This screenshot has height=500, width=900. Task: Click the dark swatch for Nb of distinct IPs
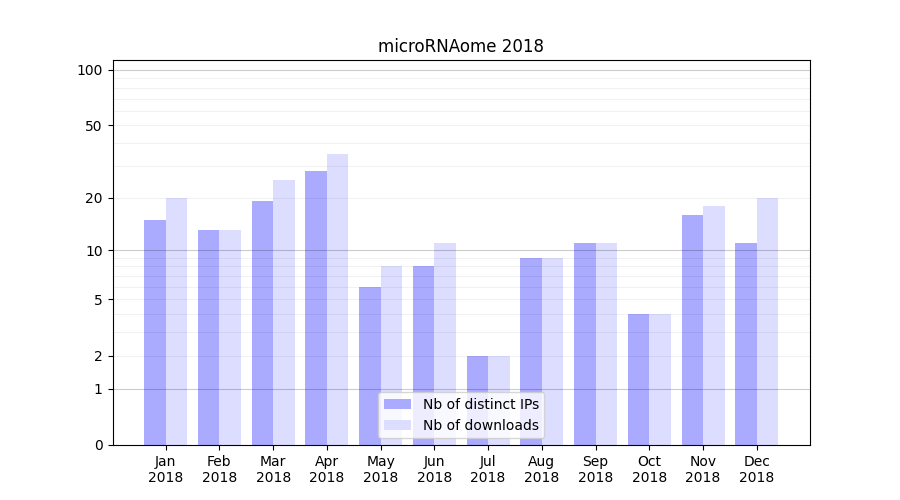point(397,404)
